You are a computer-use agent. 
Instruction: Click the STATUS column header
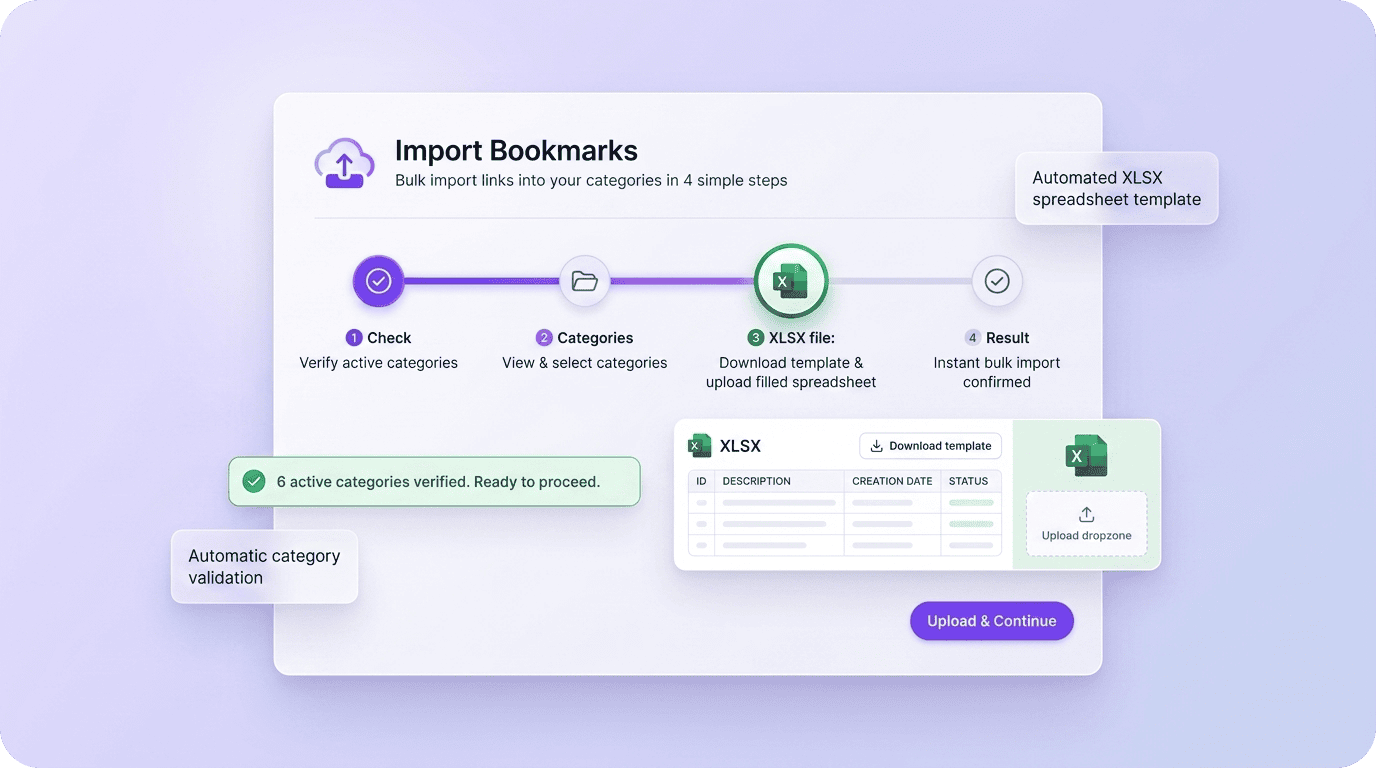point(968,481)
